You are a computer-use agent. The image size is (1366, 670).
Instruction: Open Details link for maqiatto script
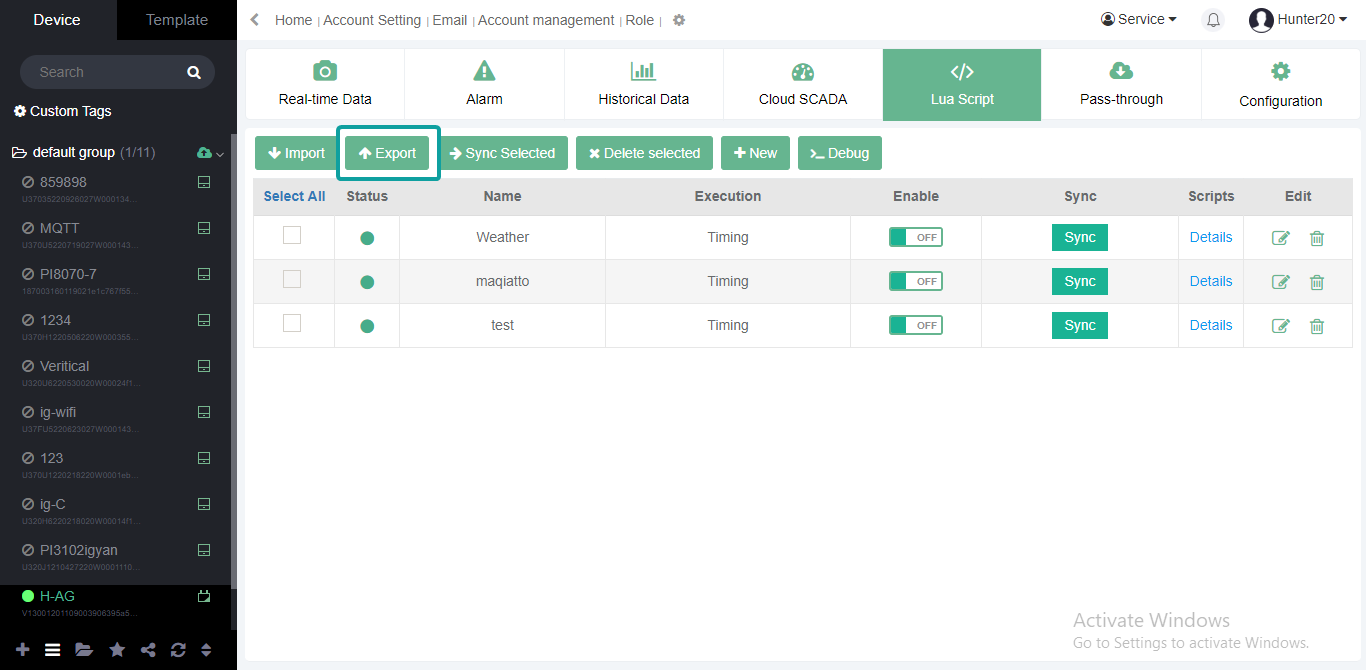[x=1210, y=281]
